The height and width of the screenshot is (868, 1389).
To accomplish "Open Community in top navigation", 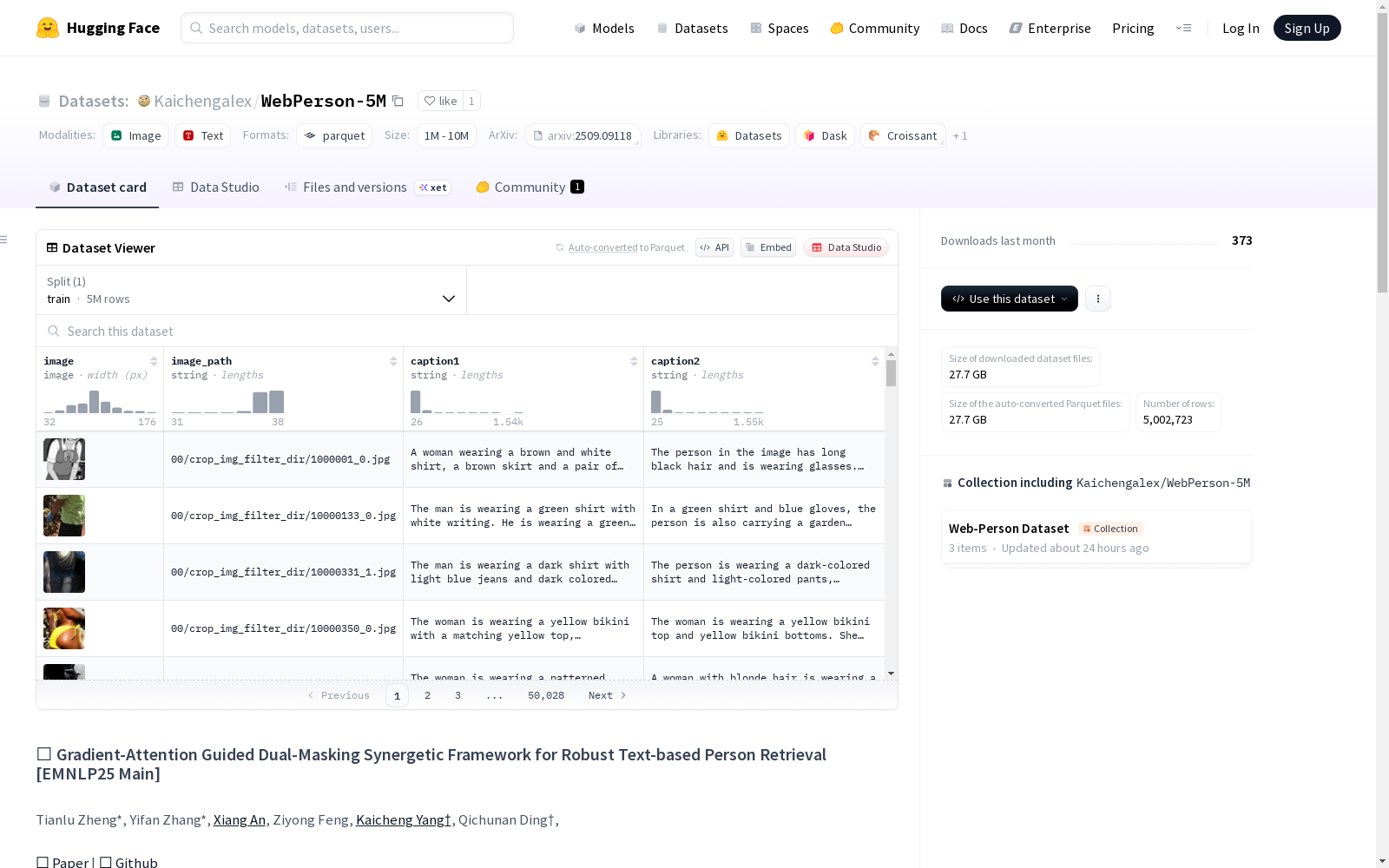I will pos(875,28).
